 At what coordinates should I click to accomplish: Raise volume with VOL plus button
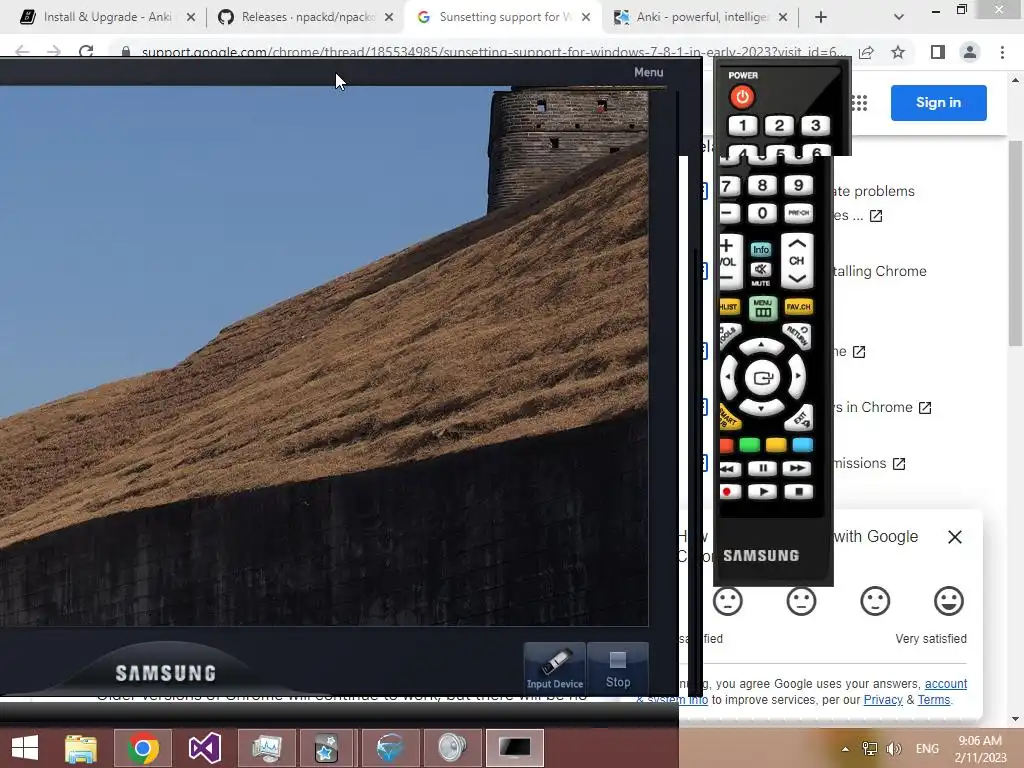click(x=727, y=246)
